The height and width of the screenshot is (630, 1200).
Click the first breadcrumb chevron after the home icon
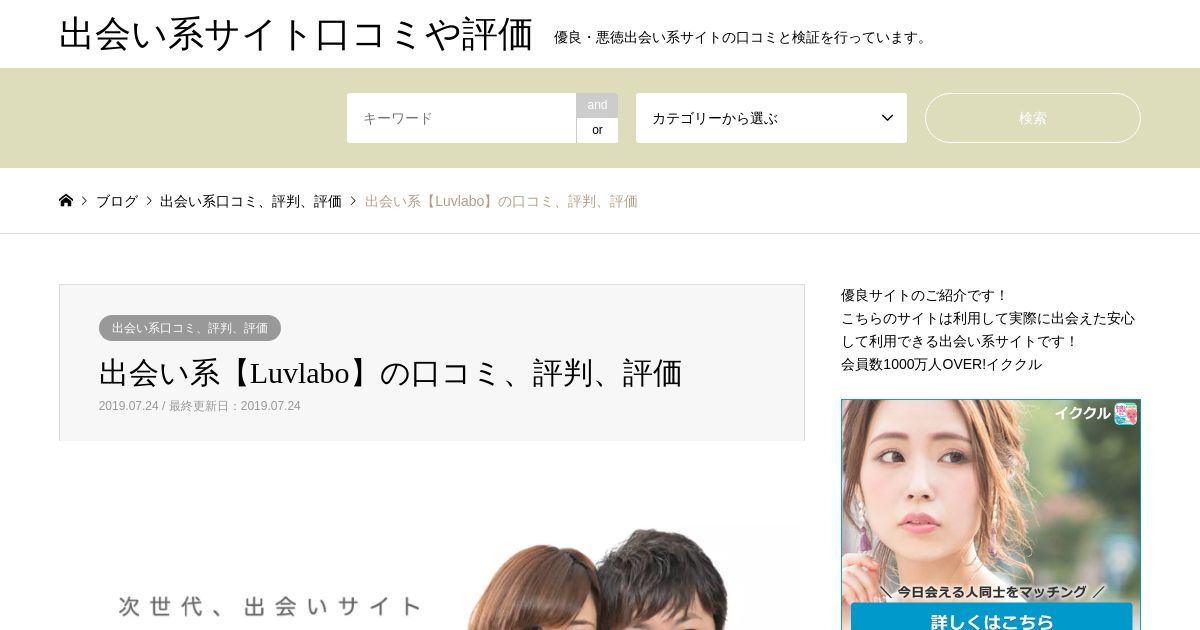coord(85,201)
